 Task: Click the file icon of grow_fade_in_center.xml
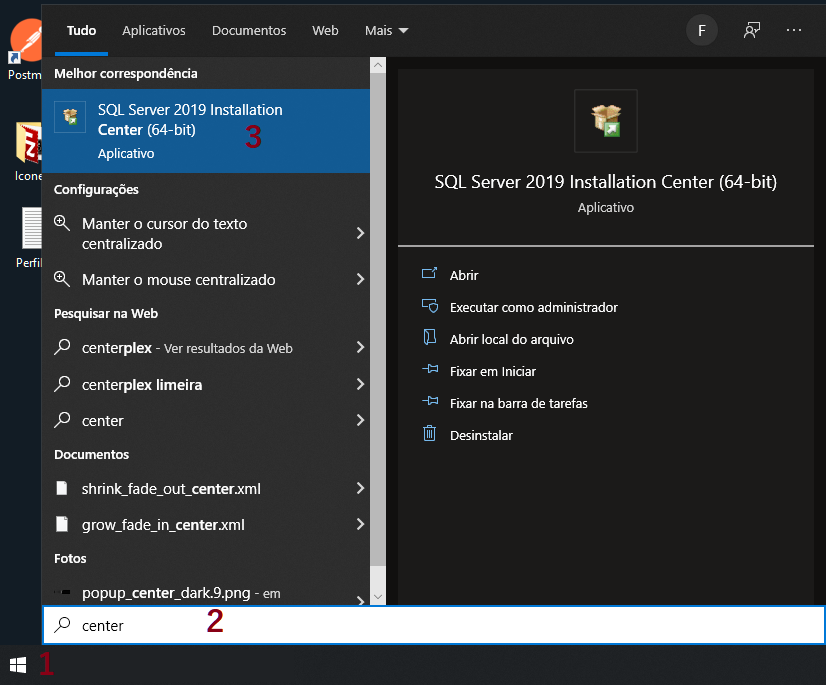click(x=62, y=524)
